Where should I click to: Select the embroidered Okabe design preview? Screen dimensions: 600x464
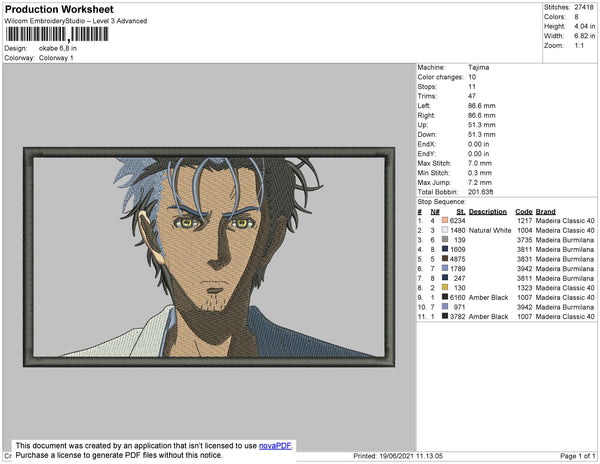(209, 257)
